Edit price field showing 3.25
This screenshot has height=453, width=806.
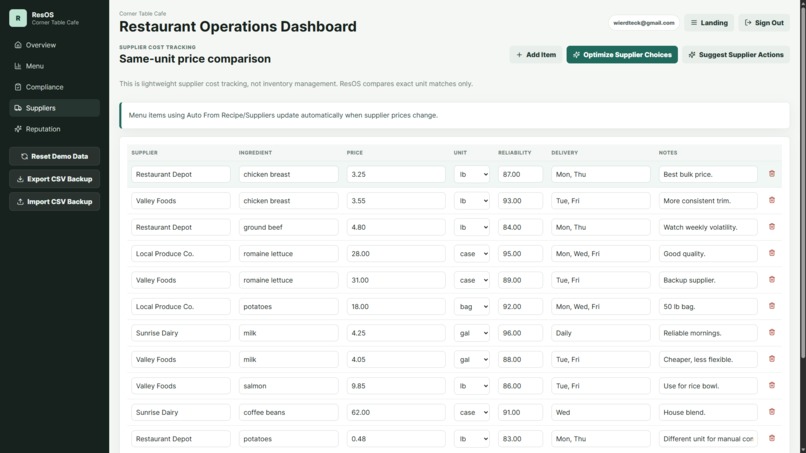click(x=396, y=174)
